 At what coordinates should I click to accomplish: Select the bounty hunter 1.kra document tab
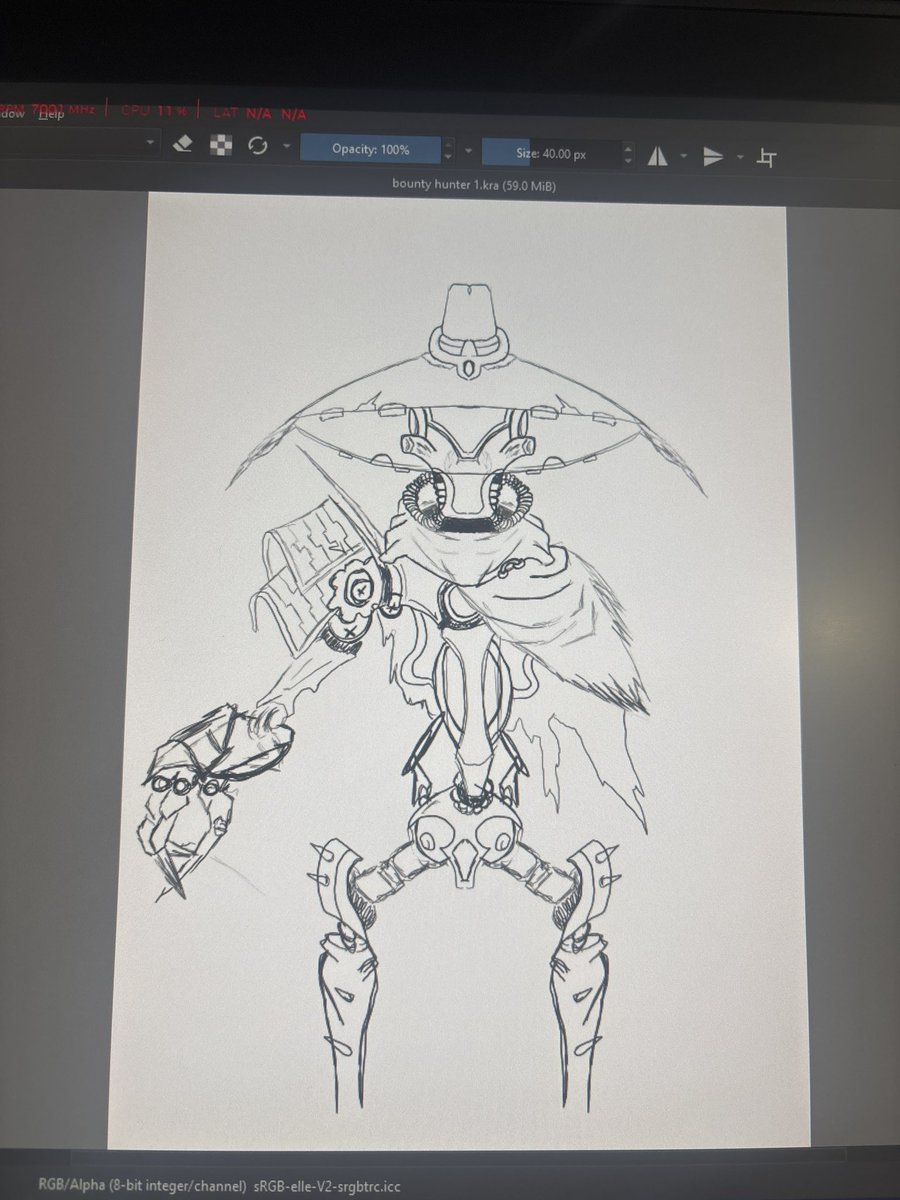tap(474, 185)
